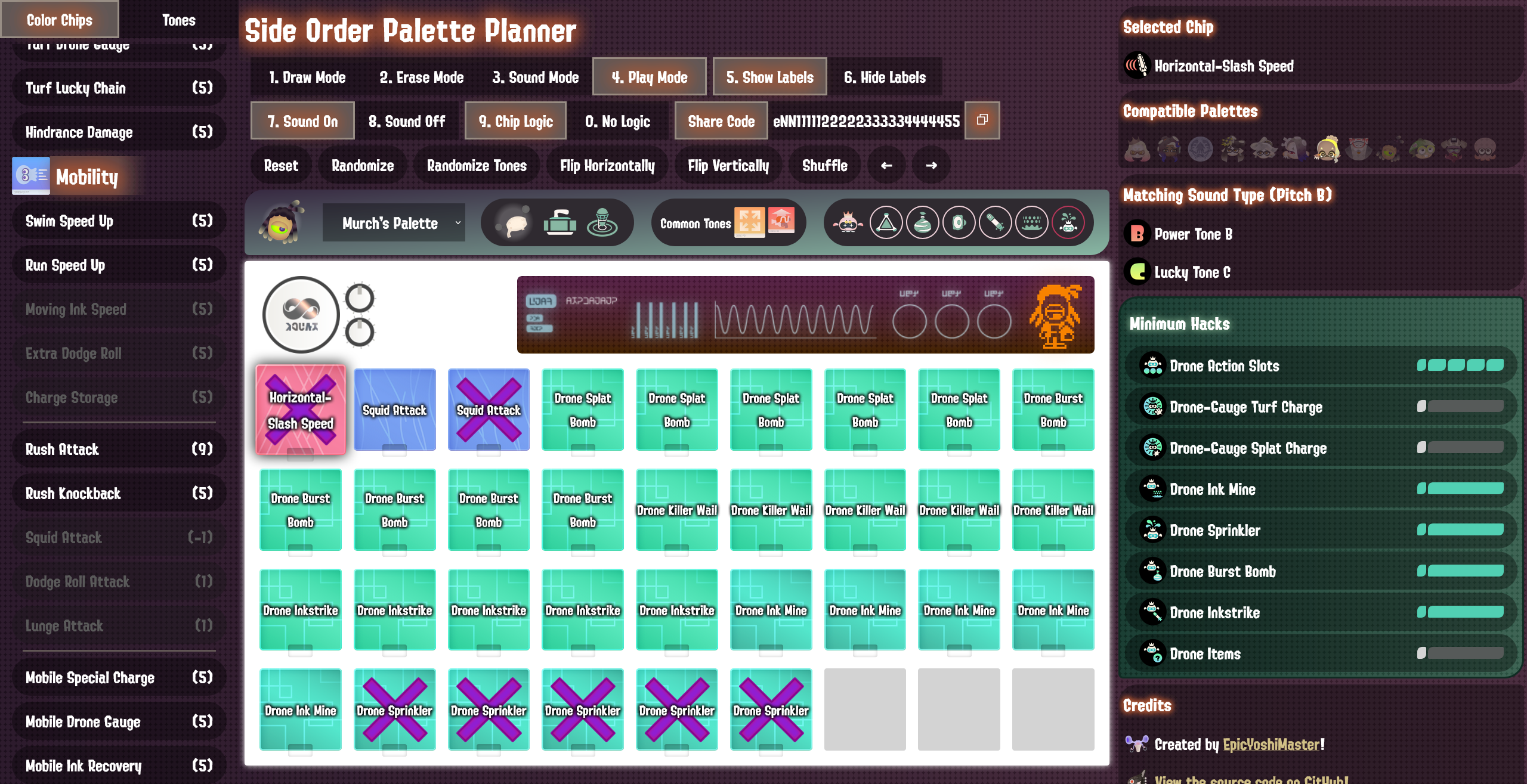Select Rush Attack chip entry
This screenshot has height=784, width=1527.
tap(119, 449)
